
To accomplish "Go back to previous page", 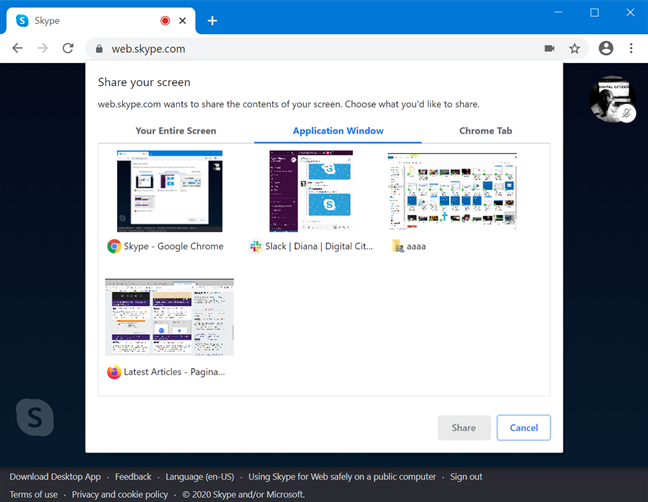I will (17, 48).
